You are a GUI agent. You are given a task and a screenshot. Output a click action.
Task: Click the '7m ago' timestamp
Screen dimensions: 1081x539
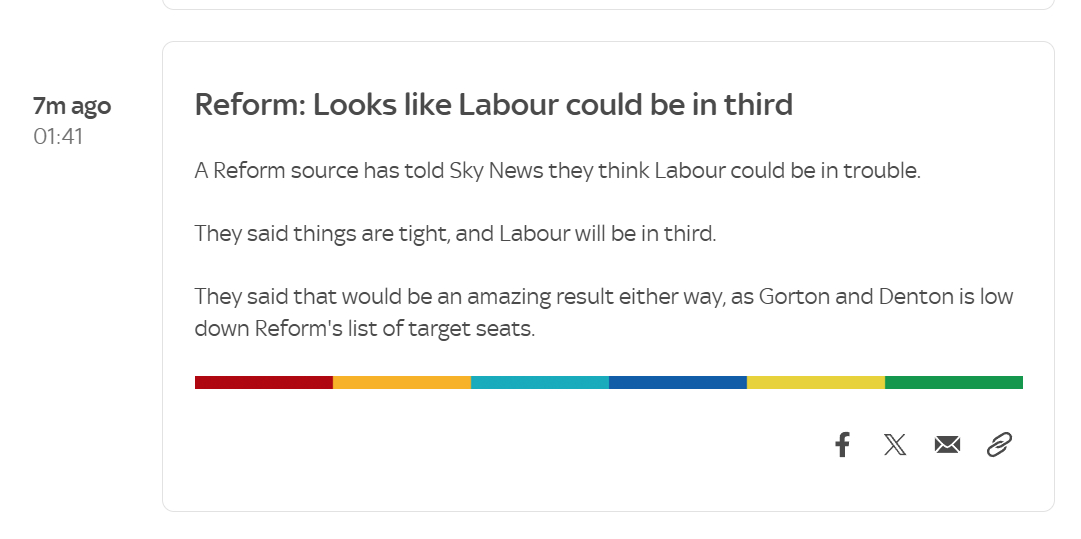pyautogui.click(x=72, y=106)
